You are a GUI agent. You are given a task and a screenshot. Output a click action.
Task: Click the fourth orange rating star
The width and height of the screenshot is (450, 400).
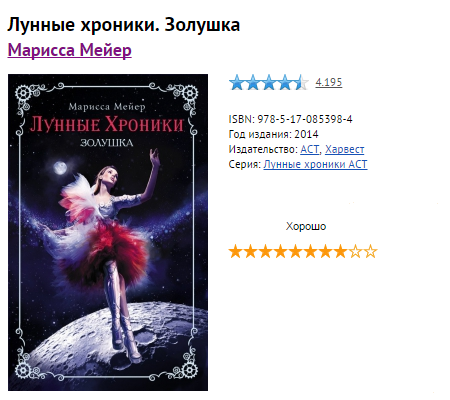click(280, 251)
